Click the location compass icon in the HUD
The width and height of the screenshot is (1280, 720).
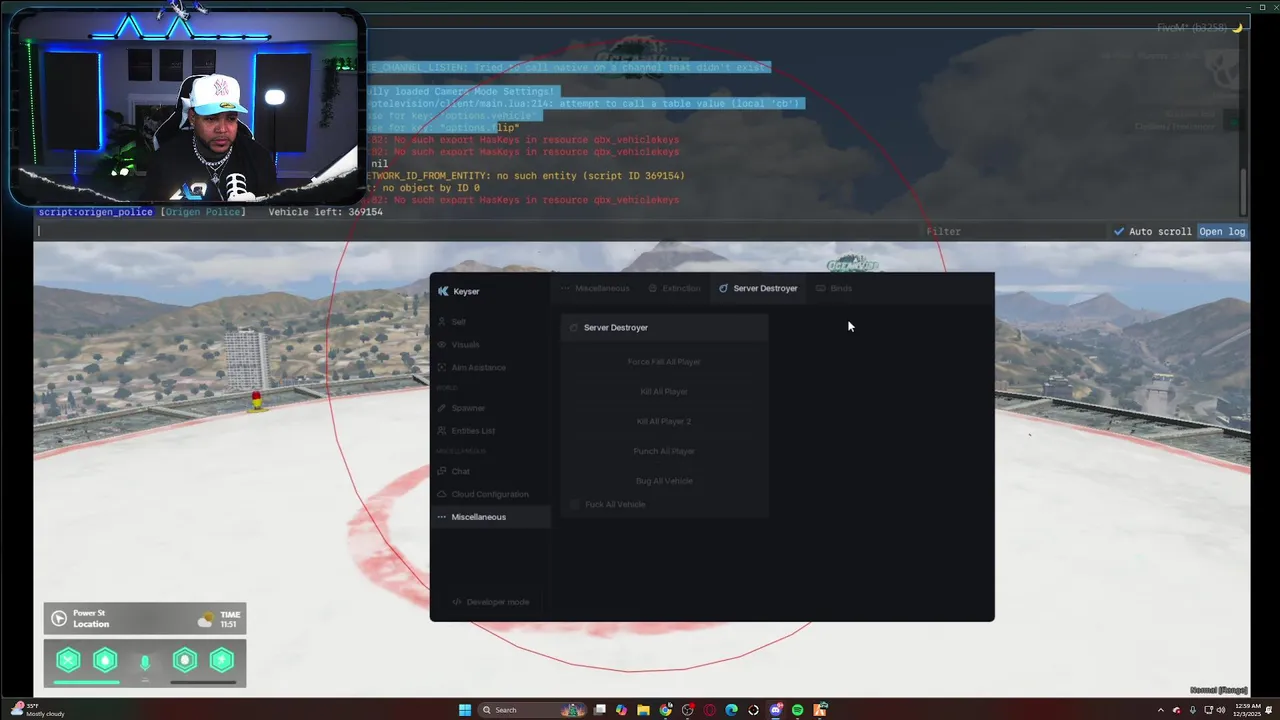(x=59, y=619)
